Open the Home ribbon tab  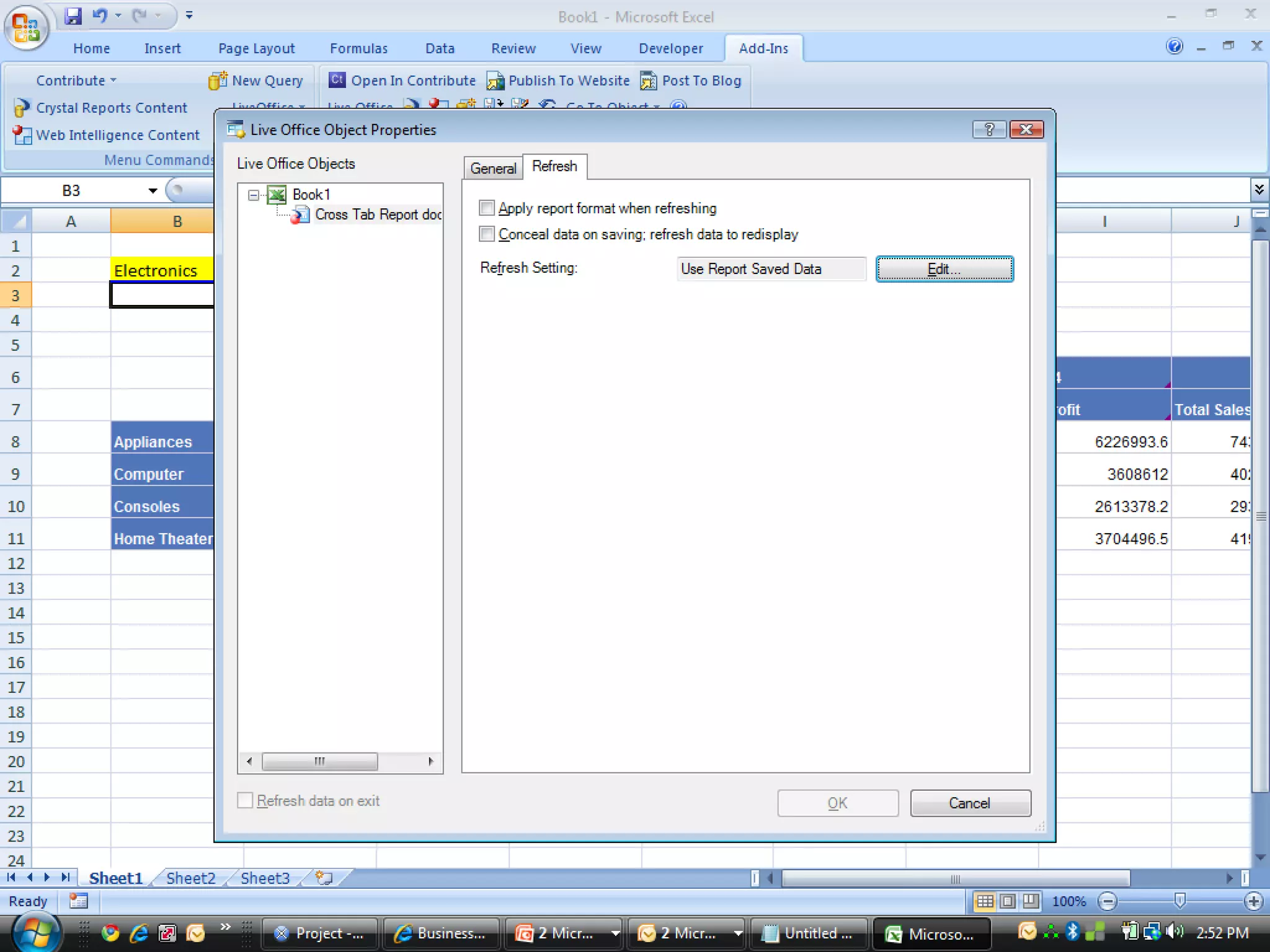pyautogui.click(x=91, y=48)
